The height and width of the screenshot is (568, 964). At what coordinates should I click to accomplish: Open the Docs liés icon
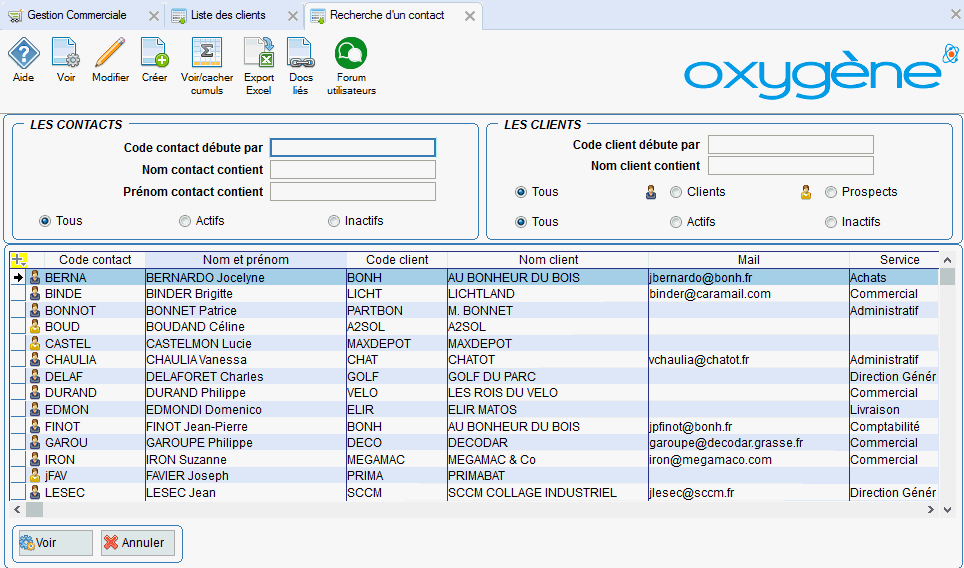(x=301, y=53)
